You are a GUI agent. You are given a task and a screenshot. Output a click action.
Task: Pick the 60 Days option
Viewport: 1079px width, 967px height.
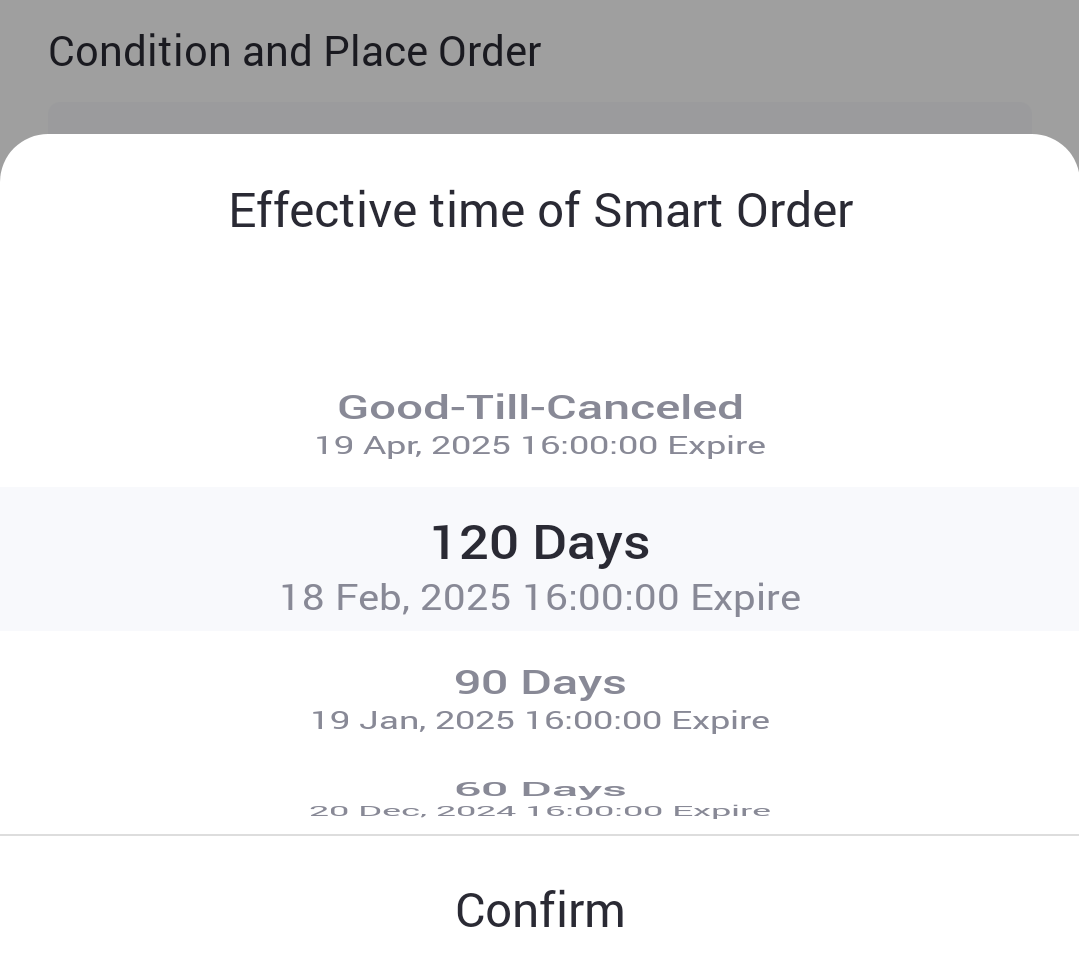540,790
